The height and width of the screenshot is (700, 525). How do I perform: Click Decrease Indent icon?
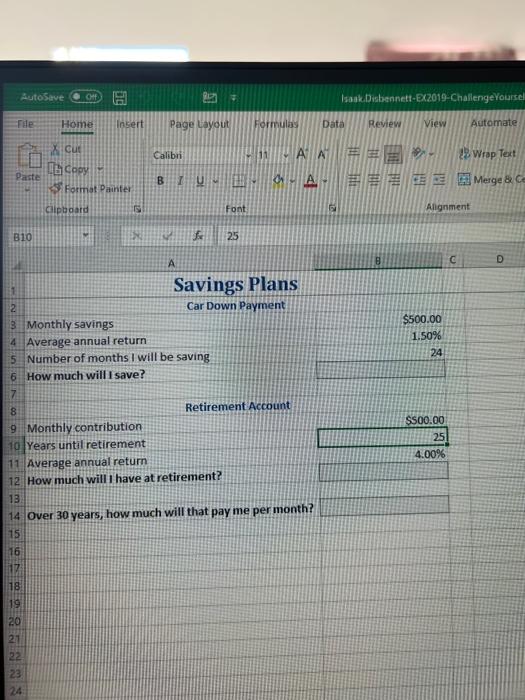[419, 179]
